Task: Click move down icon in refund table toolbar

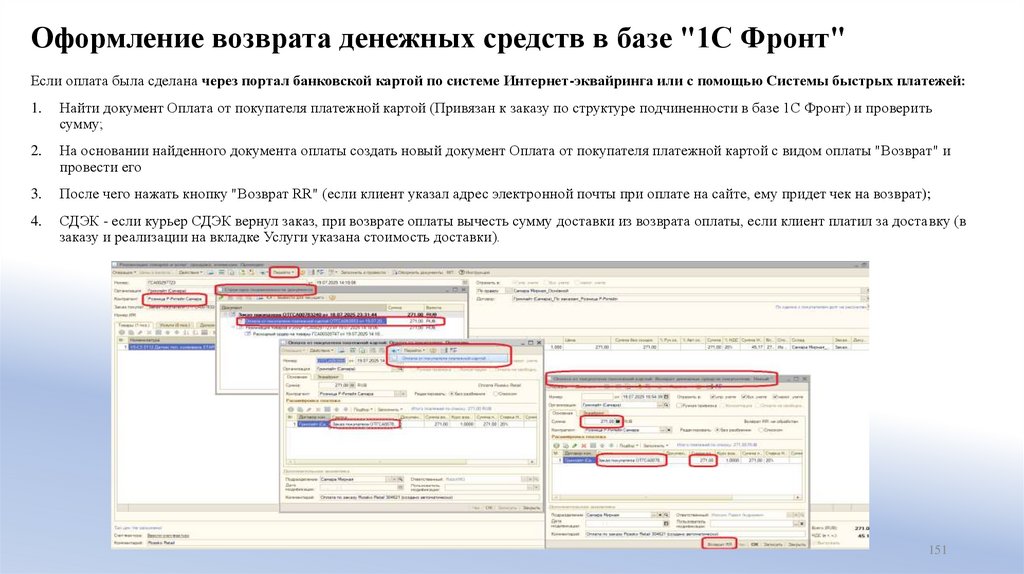Action: [611, 445]
